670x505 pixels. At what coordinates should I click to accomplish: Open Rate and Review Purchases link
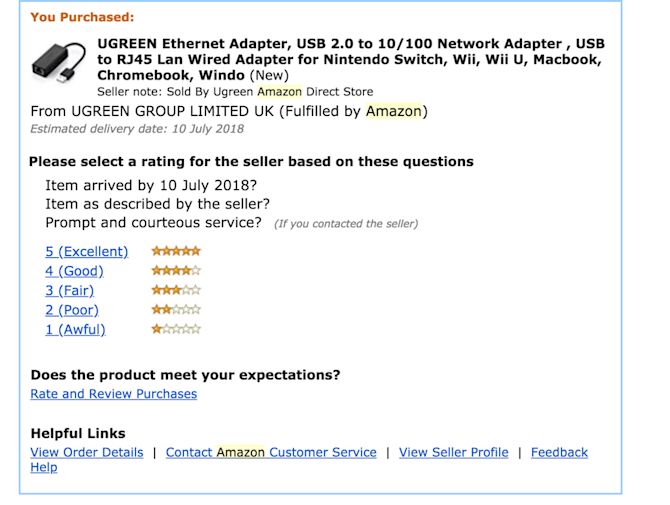(x=114, y=394)
